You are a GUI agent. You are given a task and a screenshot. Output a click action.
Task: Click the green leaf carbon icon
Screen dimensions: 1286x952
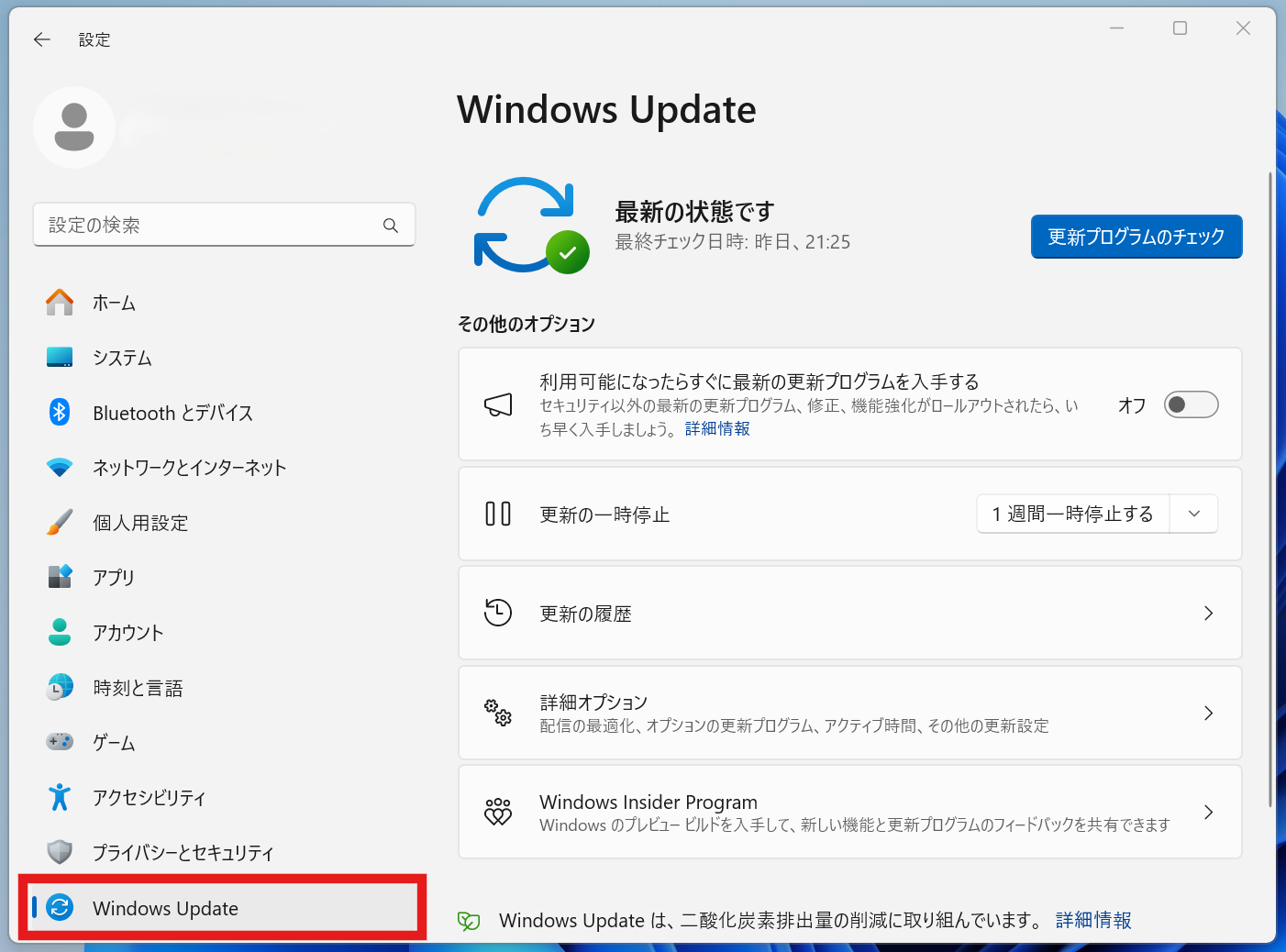(x=469, y=921)
